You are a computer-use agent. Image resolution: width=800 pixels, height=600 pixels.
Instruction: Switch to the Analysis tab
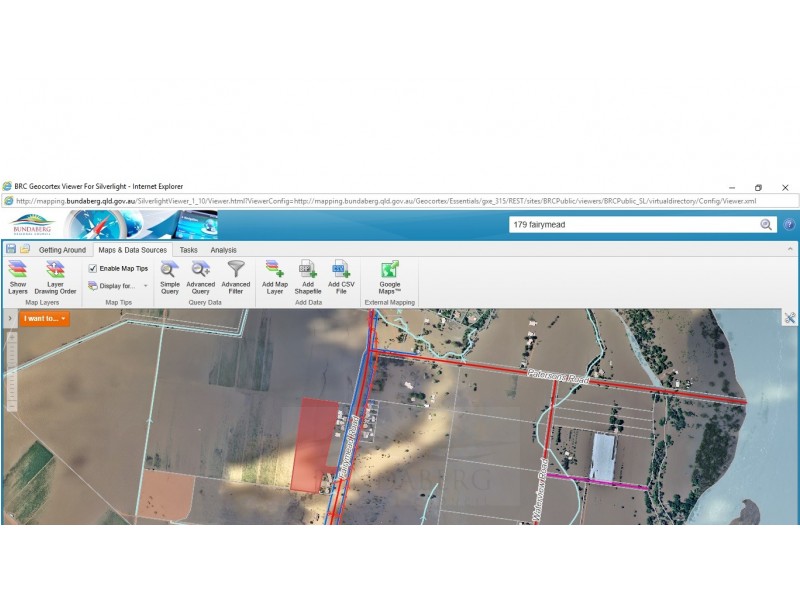tap(223, 250)
